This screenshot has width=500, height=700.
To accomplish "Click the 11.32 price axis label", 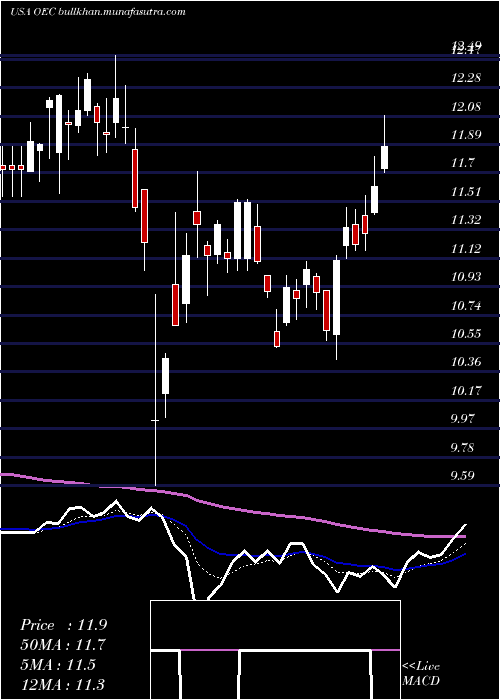I will point(466,220).
